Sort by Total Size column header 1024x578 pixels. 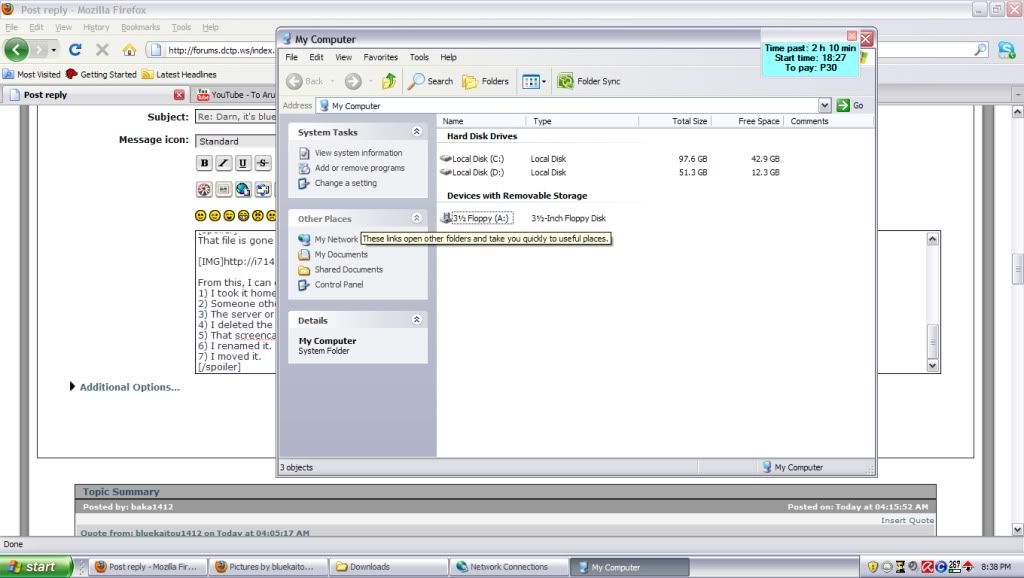click(675, 121)
